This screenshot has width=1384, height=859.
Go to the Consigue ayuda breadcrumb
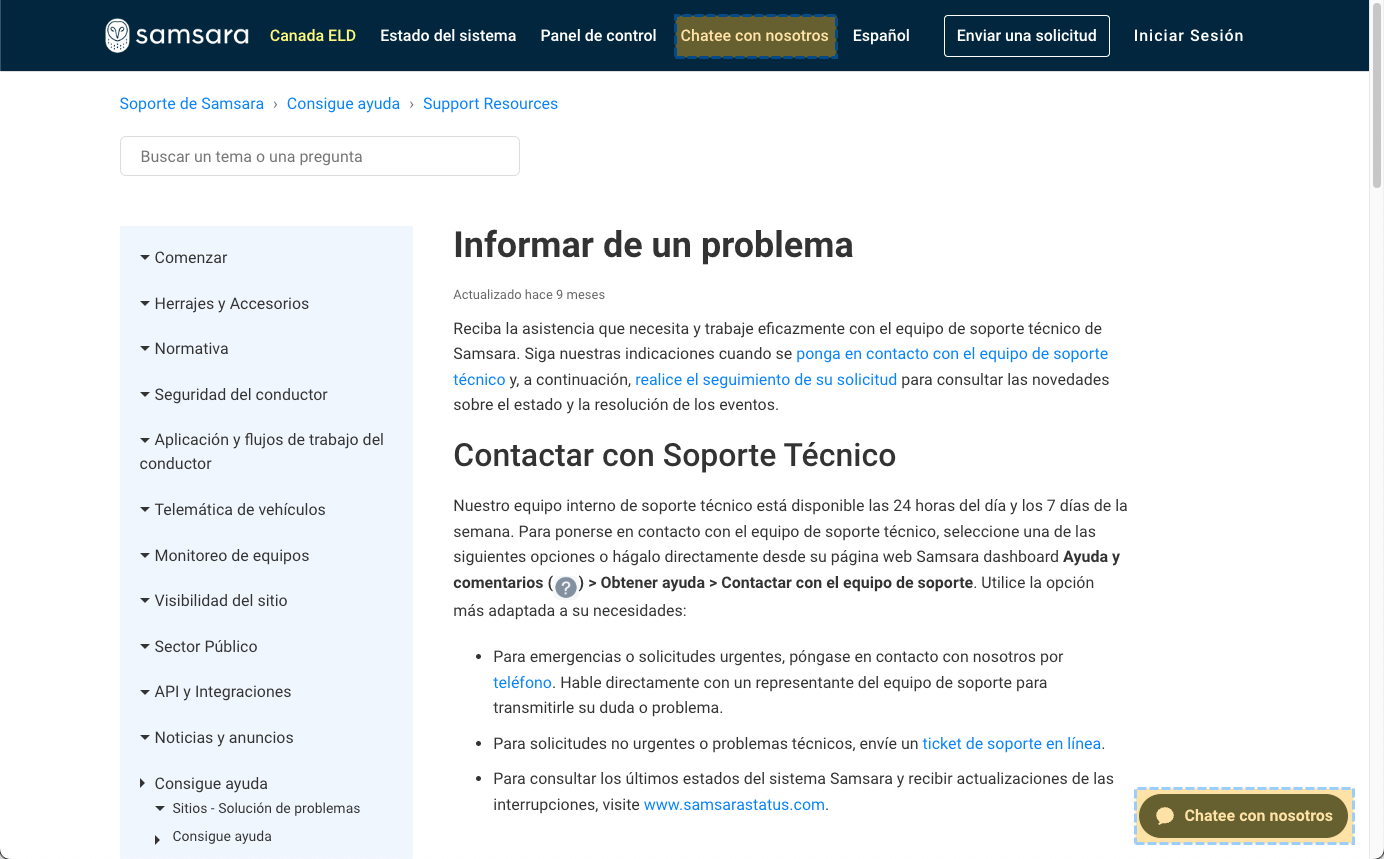pos(343,103)
